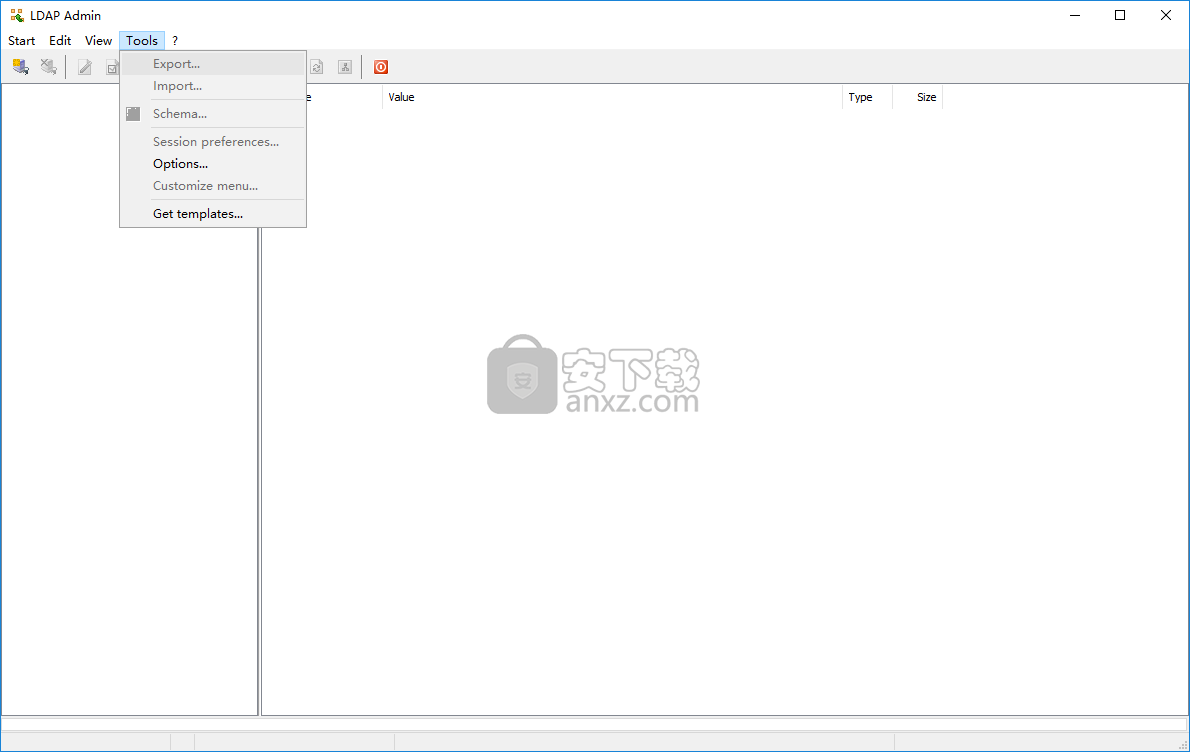This screenshot has width=1190, height=752.
Task: Click the red Exit power icon
Action: (381, 67)
